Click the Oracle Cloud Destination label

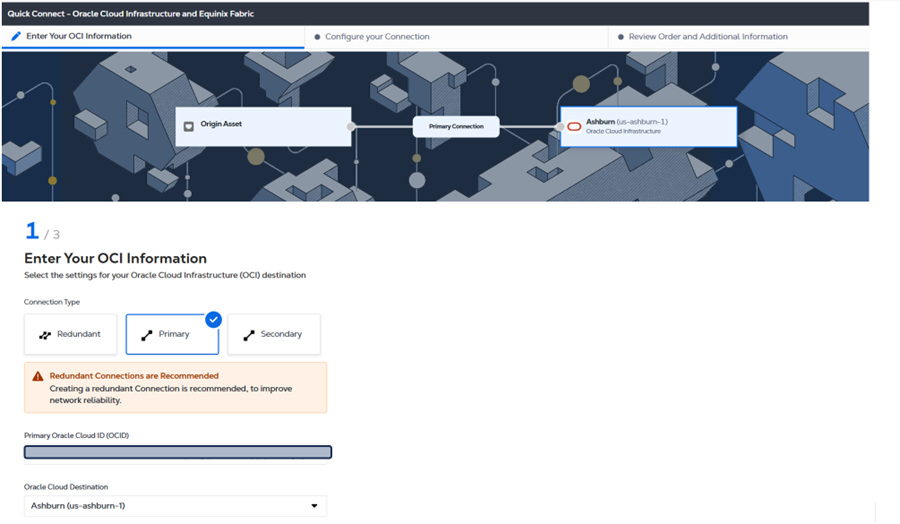coord(66,487)
